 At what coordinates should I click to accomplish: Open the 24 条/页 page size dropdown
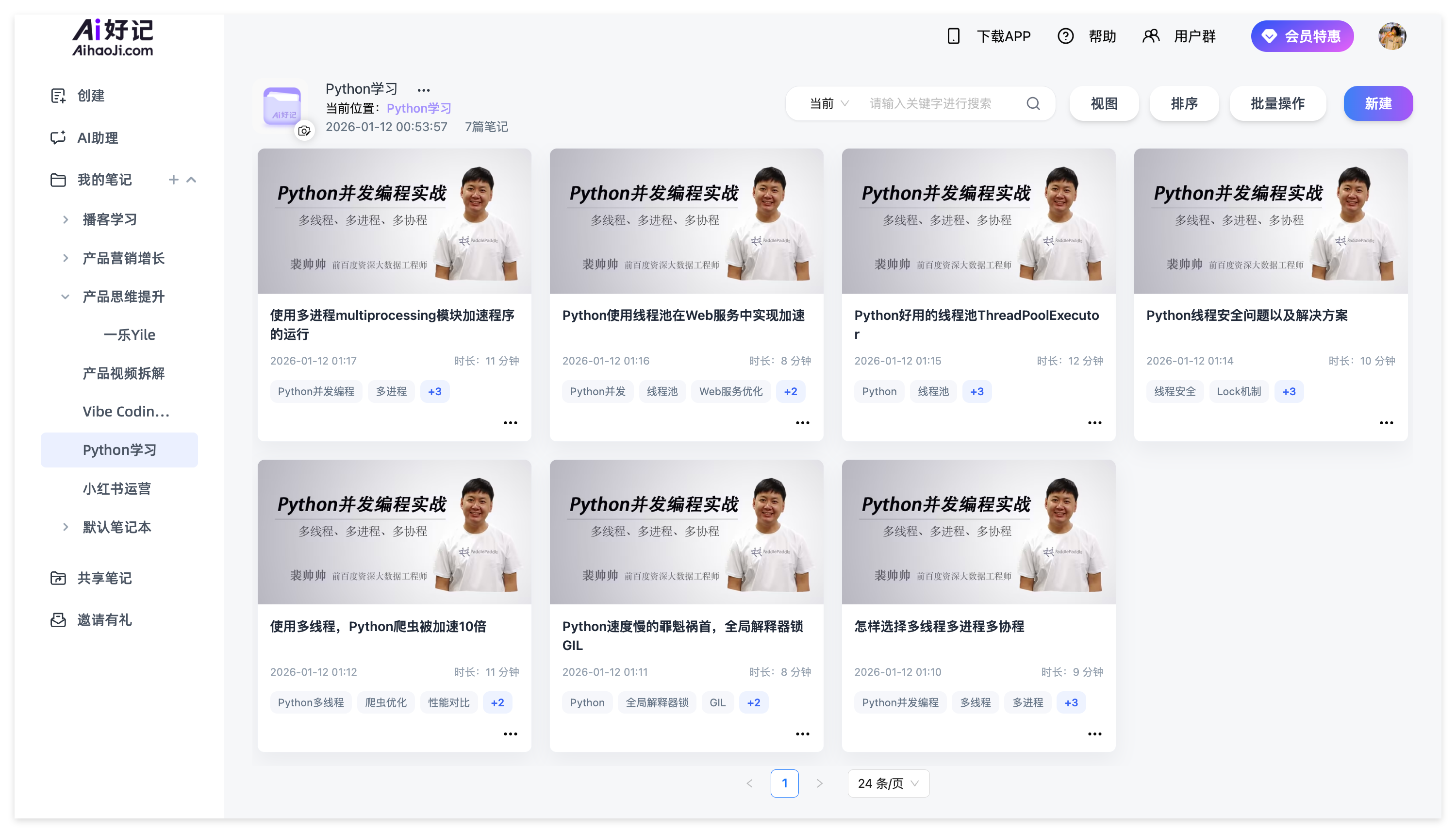coord(888,783)
